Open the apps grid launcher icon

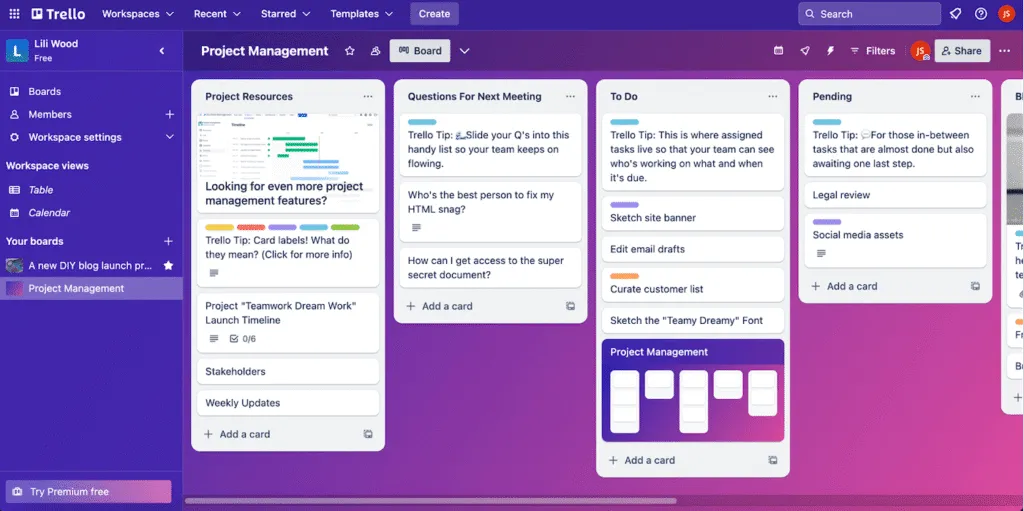pos(14,14)
